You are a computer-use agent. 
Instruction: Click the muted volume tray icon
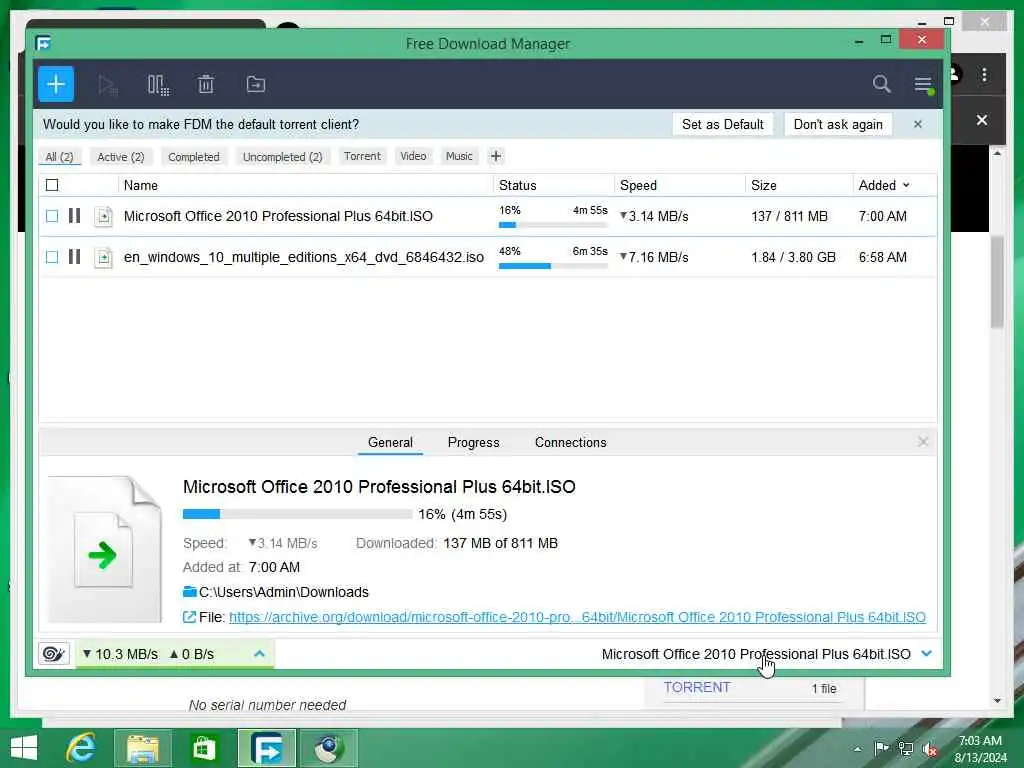[929, 748]
